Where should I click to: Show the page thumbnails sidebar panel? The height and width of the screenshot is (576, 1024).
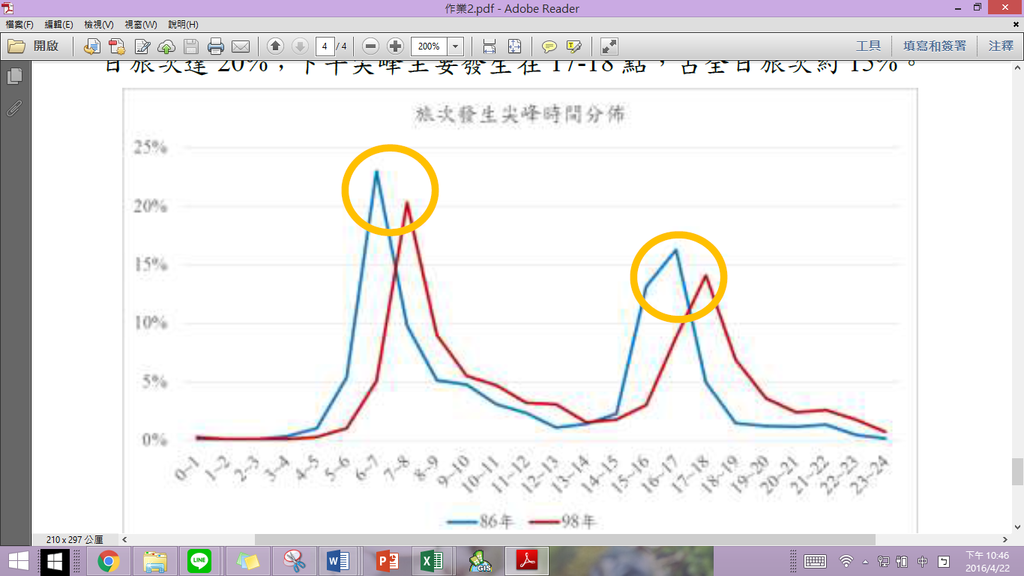13,75
